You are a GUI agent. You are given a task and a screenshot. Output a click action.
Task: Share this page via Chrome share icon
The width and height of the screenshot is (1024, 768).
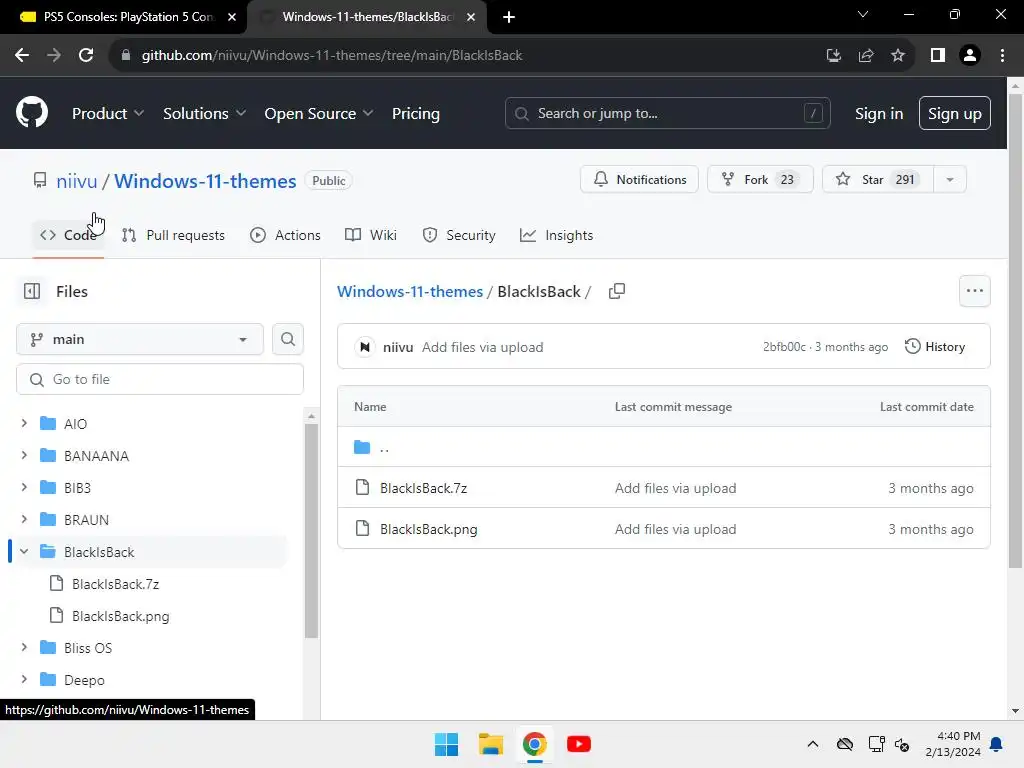pos(866,56)
